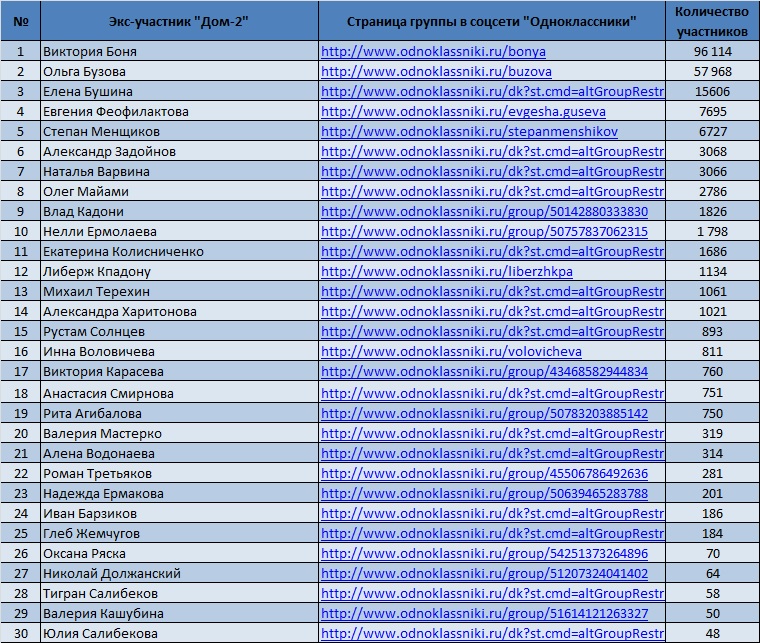Select the participant count 96 114
The width and height of the screenshot is (760, 643).
pos(712,51)
